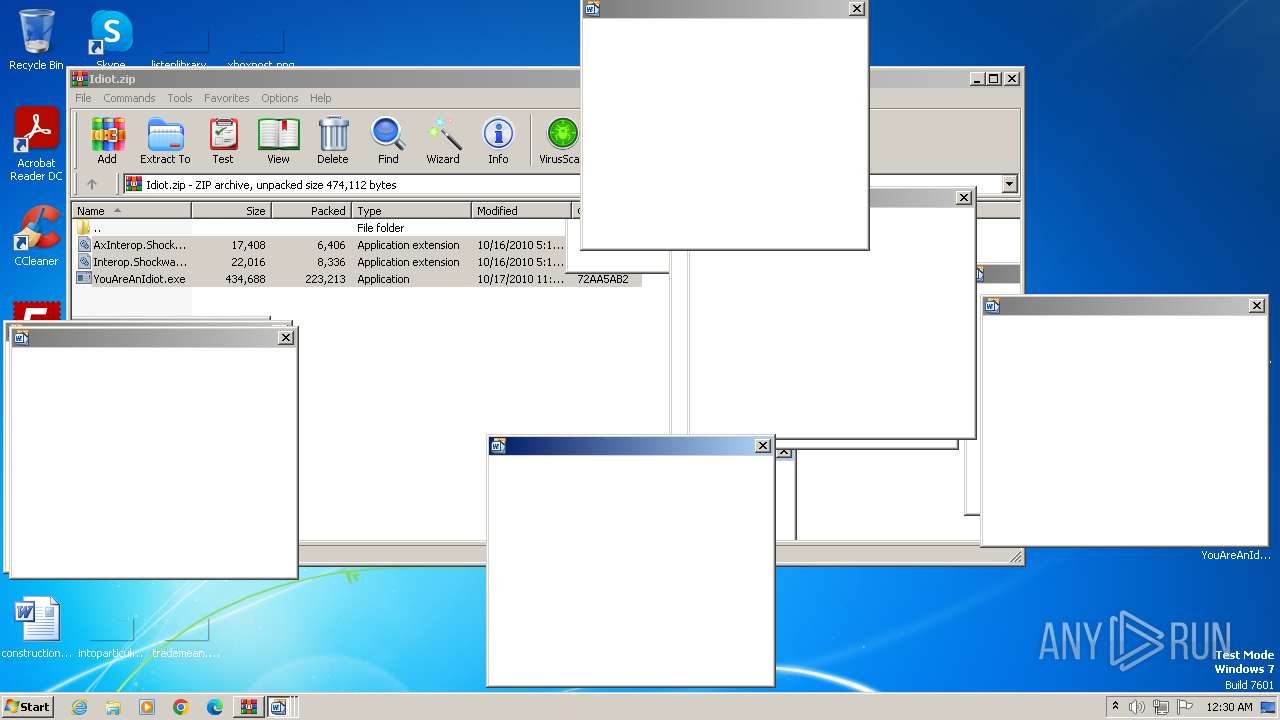This screenshot has height=720, width=1280.
Task: Close the blank popup at the top
Action: click(x=857, y=9)
